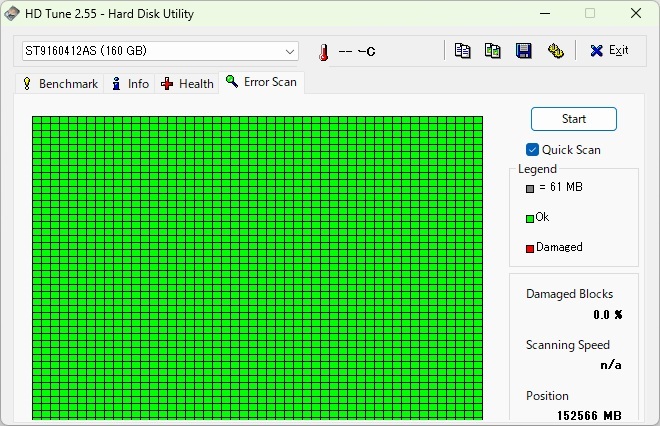
Task: Save screenshot with floppy disk icon
Action: tap(524, 51)
